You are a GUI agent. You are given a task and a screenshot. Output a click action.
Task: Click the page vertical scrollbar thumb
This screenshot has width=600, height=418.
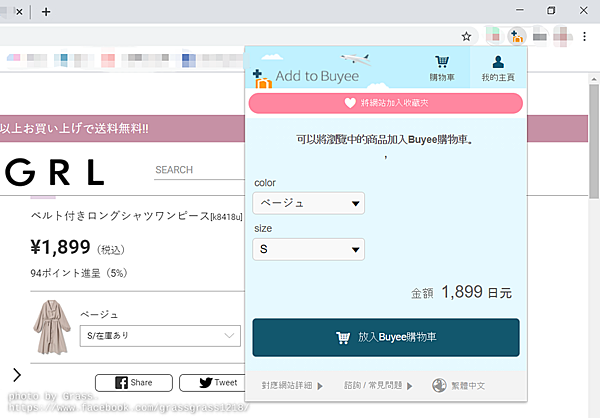click(x=594, y=141)
